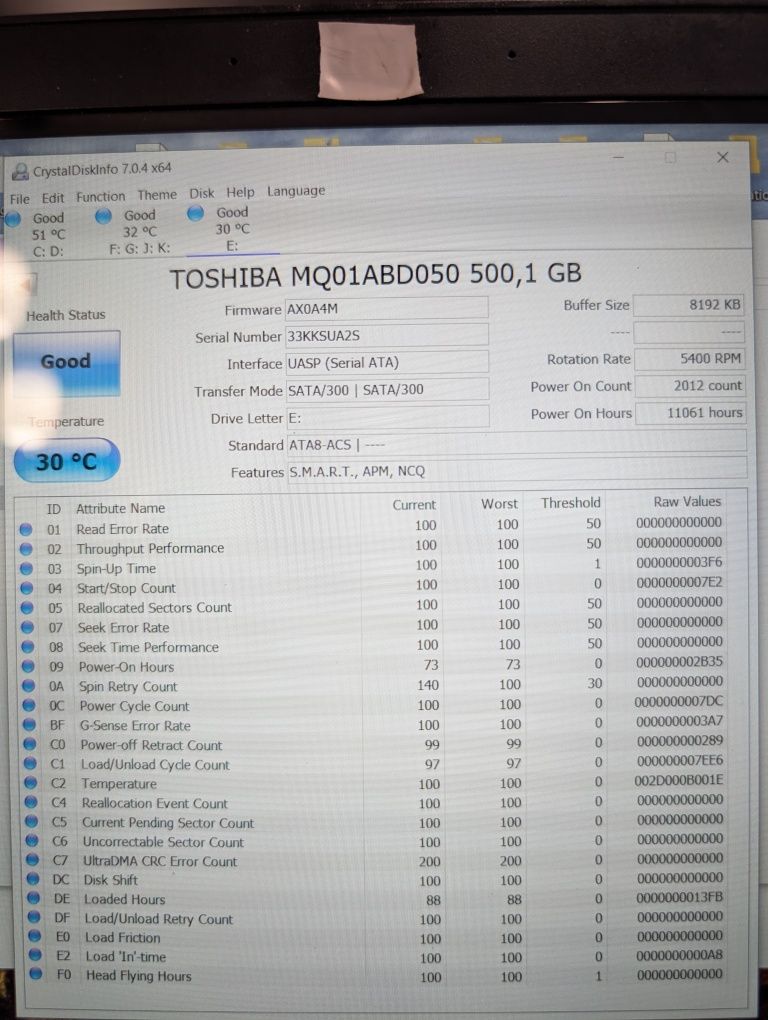Click the Worst column header
The height and width of the screenshot is (1020, 768).
[x=499, y=504]
